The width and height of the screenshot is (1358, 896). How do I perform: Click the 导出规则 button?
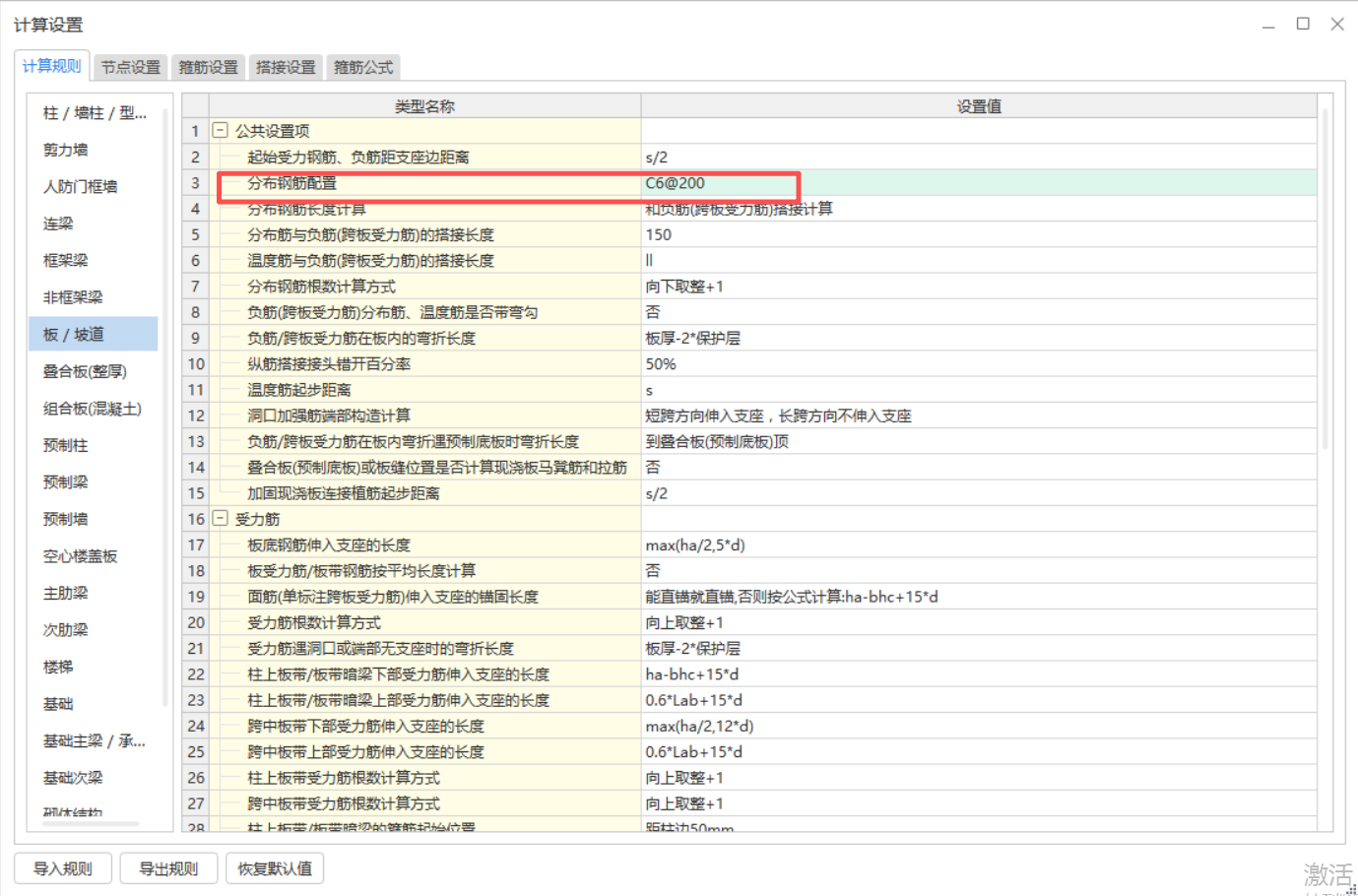pyautogui.click(x=168, y=867)
